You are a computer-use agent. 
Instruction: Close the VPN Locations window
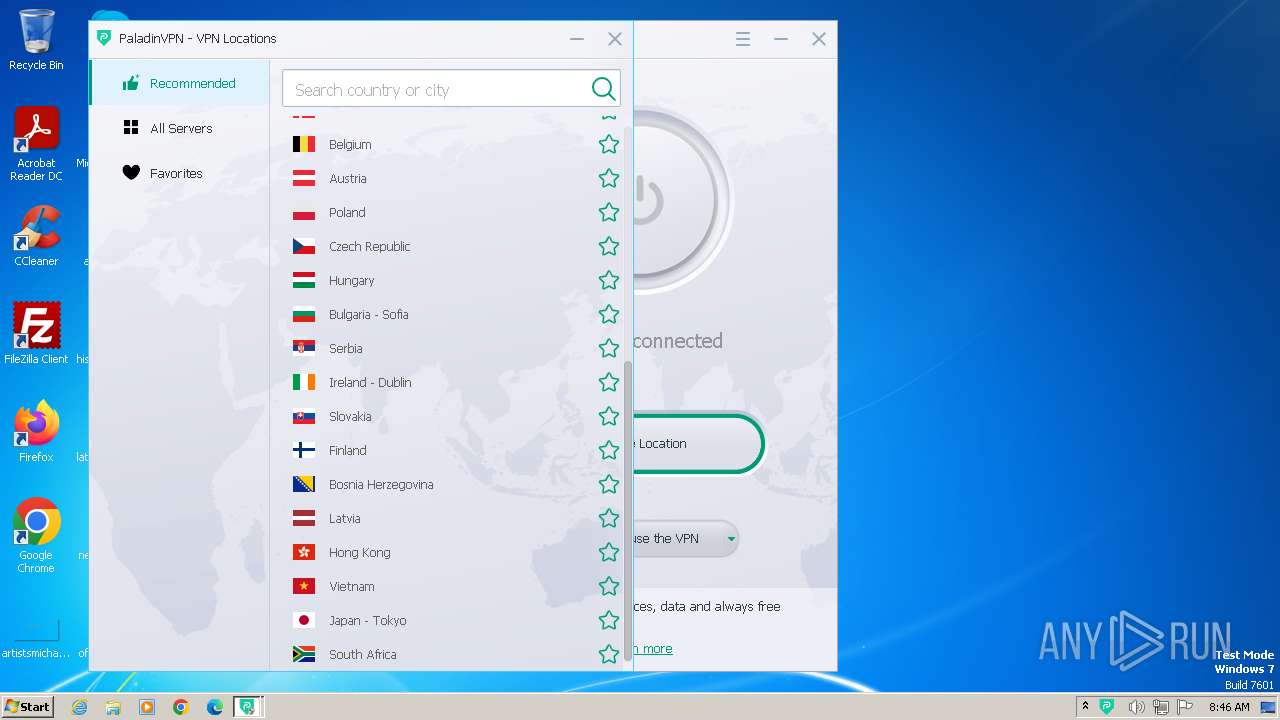[x=615, y=39]
